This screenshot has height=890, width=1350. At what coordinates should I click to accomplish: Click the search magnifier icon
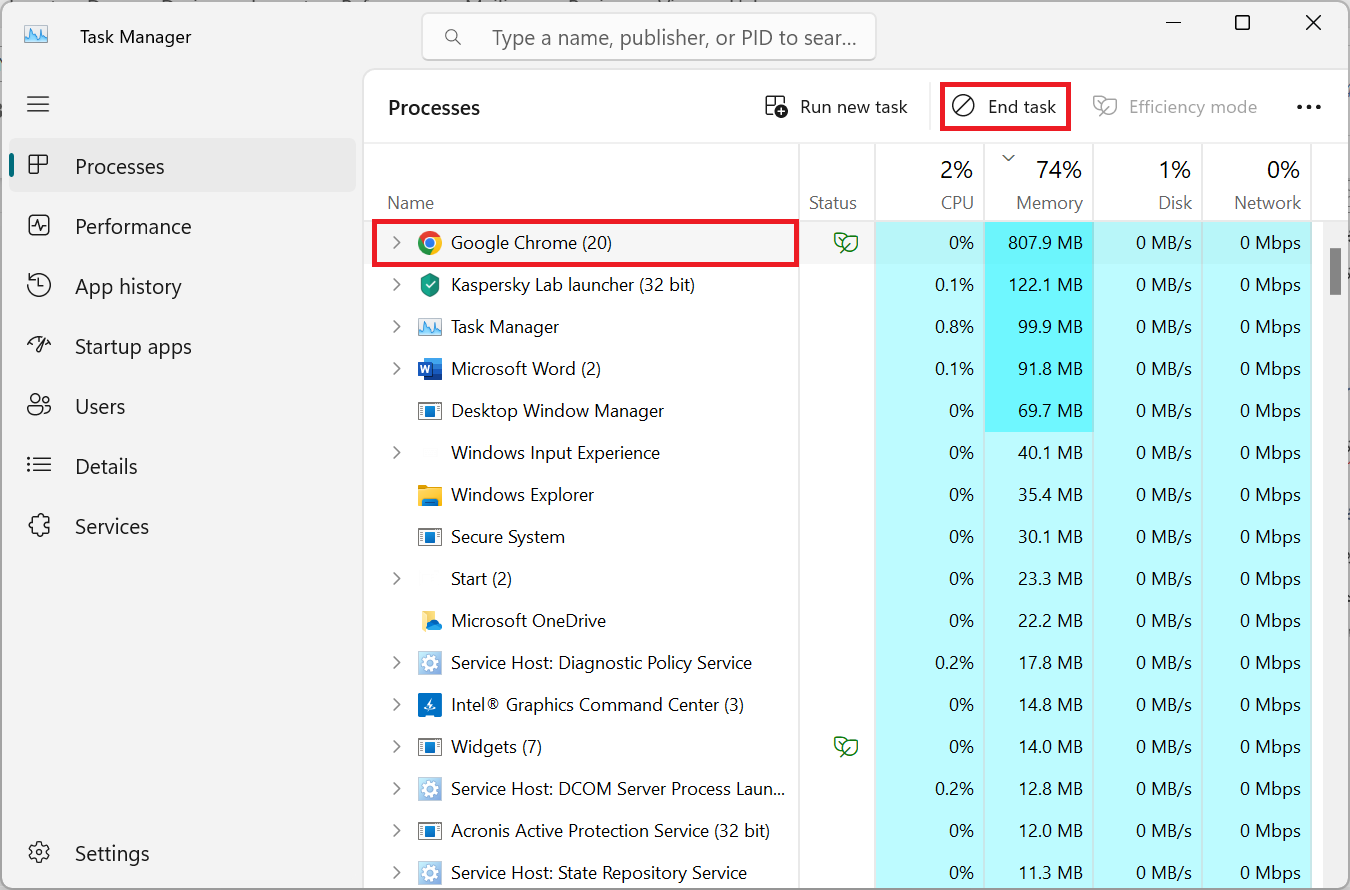point(453,37)
